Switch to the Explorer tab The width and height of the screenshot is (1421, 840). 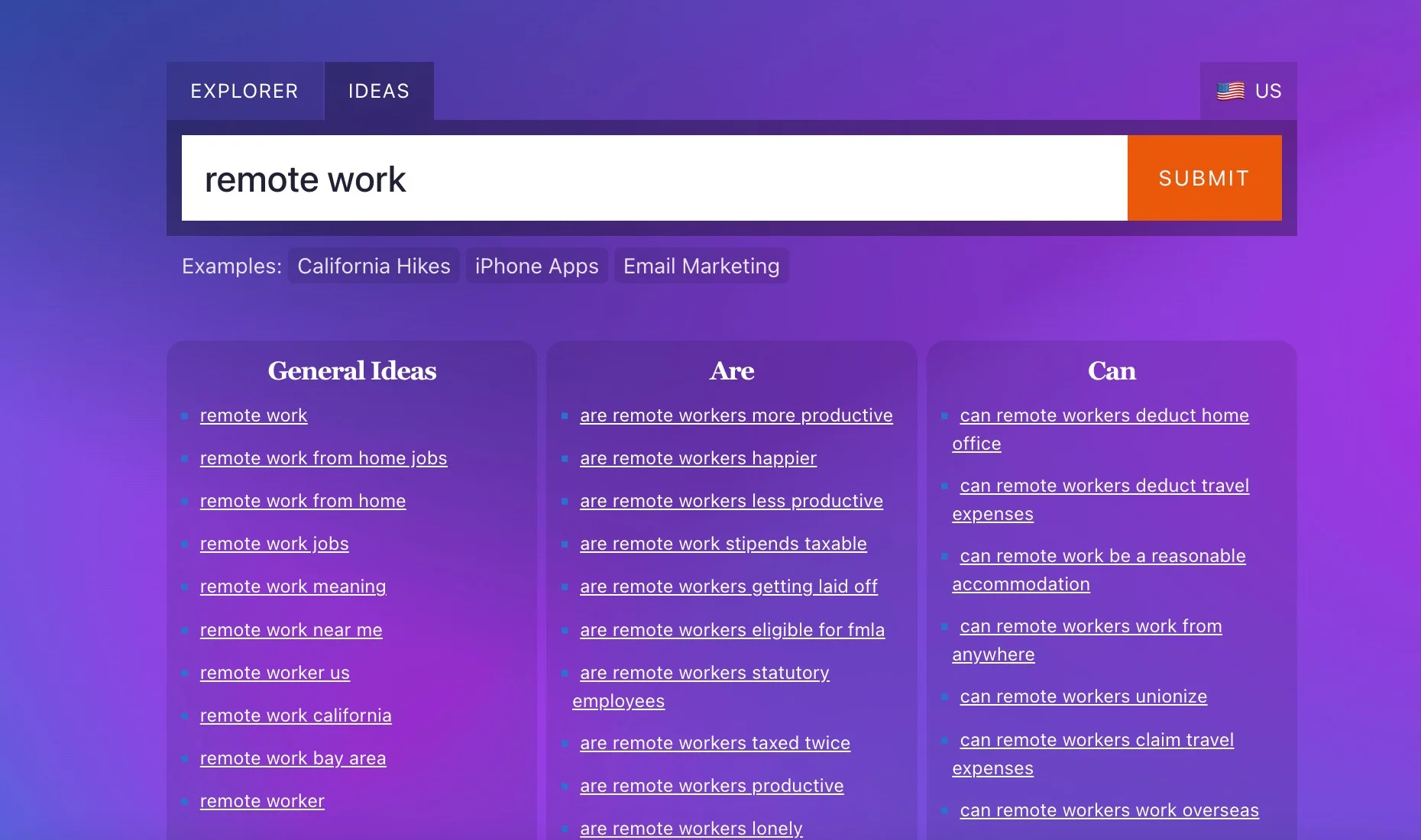244,92
